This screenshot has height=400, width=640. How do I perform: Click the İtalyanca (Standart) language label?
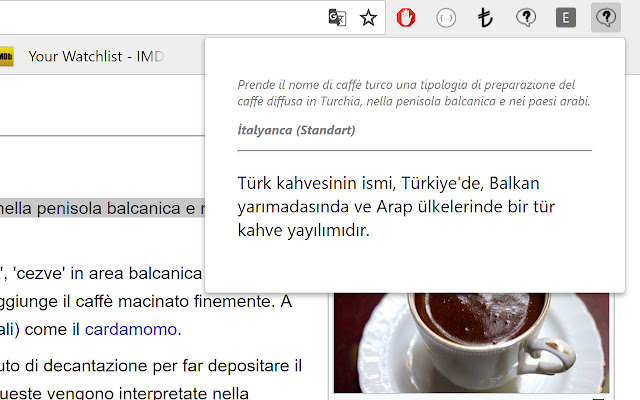[x=296, y=130]
